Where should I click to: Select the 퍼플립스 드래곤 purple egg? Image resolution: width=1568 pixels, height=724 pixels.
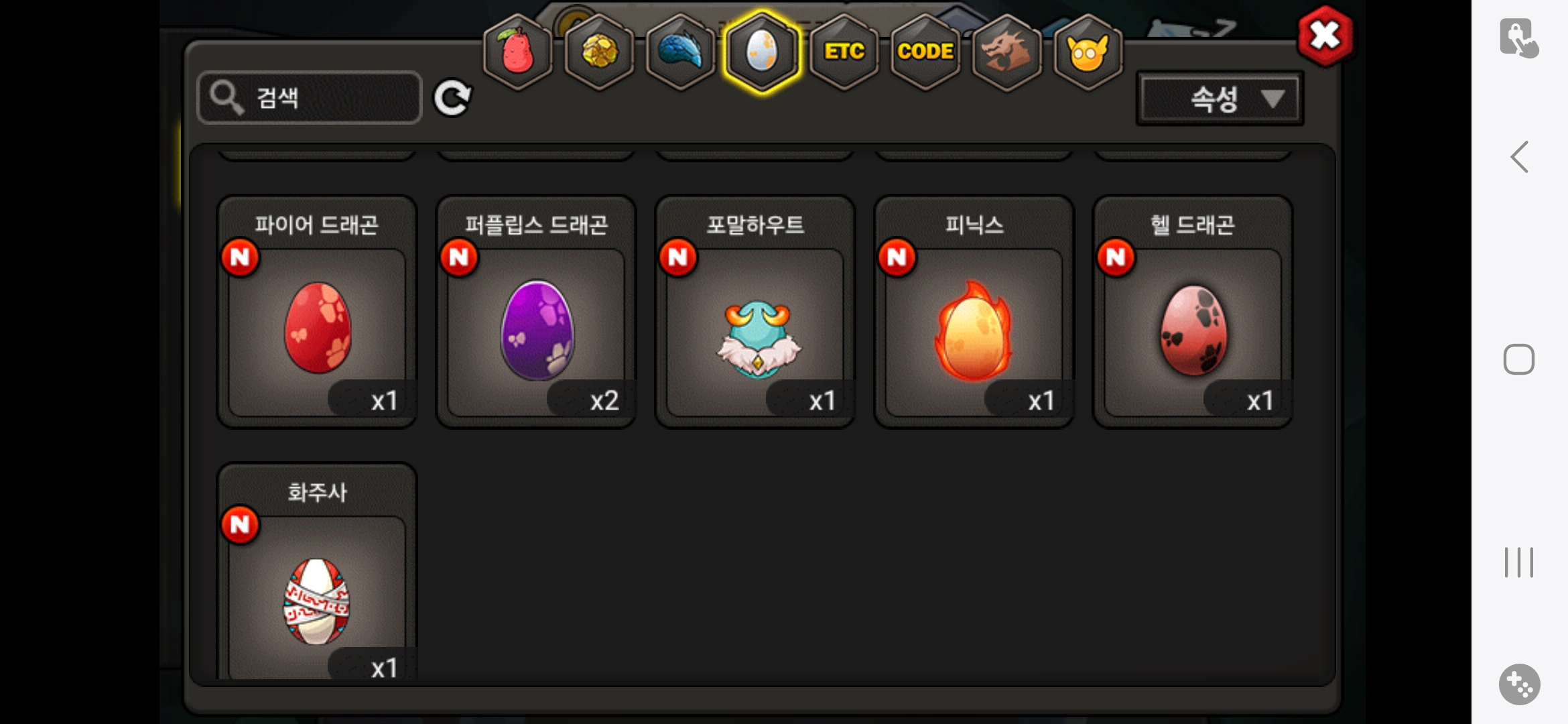(536, 312)
